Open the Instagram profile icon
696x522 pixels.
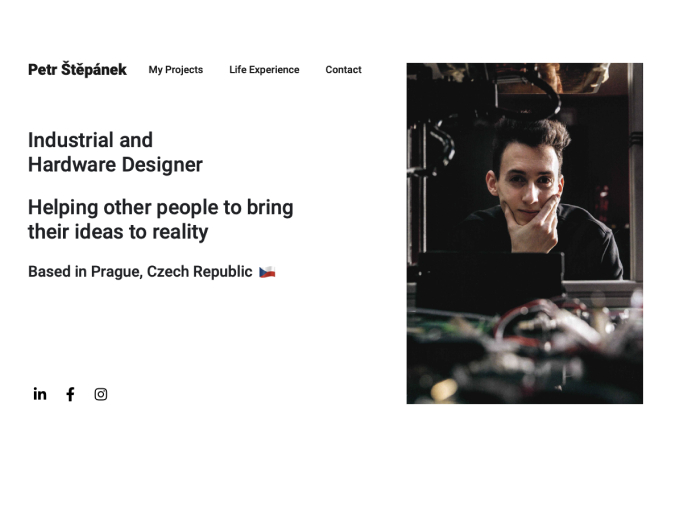tap(101, 394)
